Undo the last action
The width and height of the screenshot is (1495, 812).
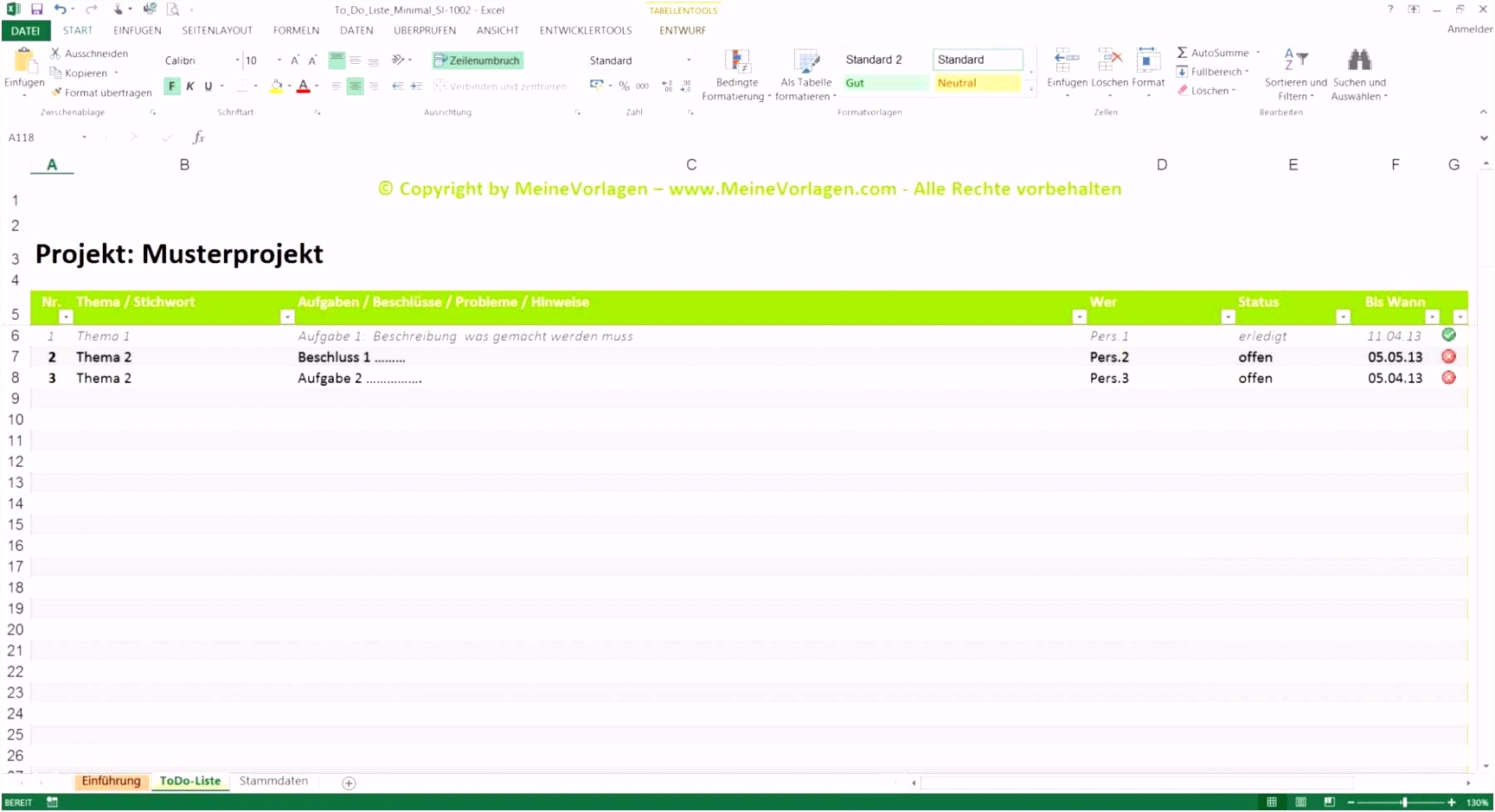pos(60,10)
